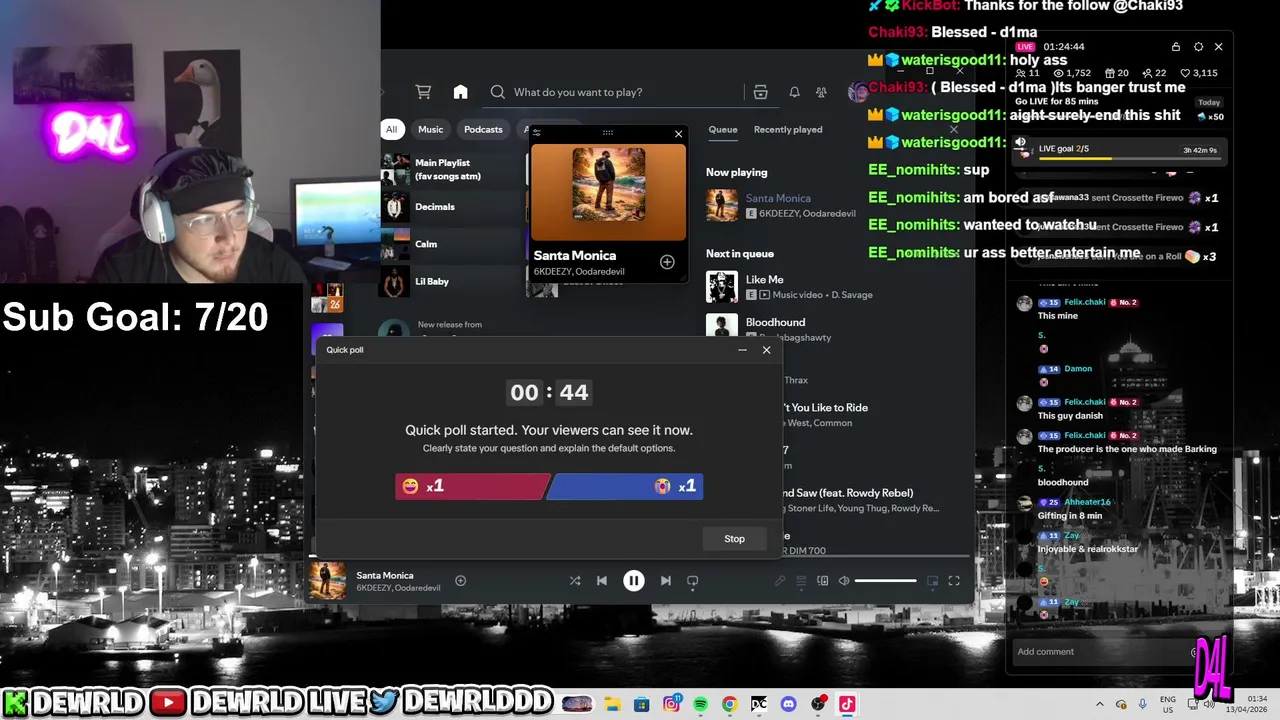Go to Spotify Home
Image resolution: width=1280 pixels, height=720 pixels.
[460, 92]
